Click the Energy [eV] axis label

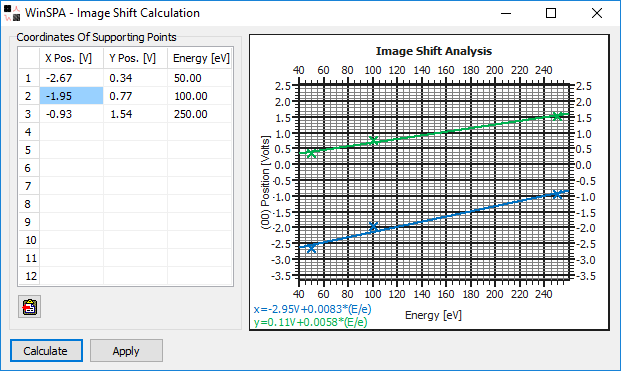pos(433,315)
